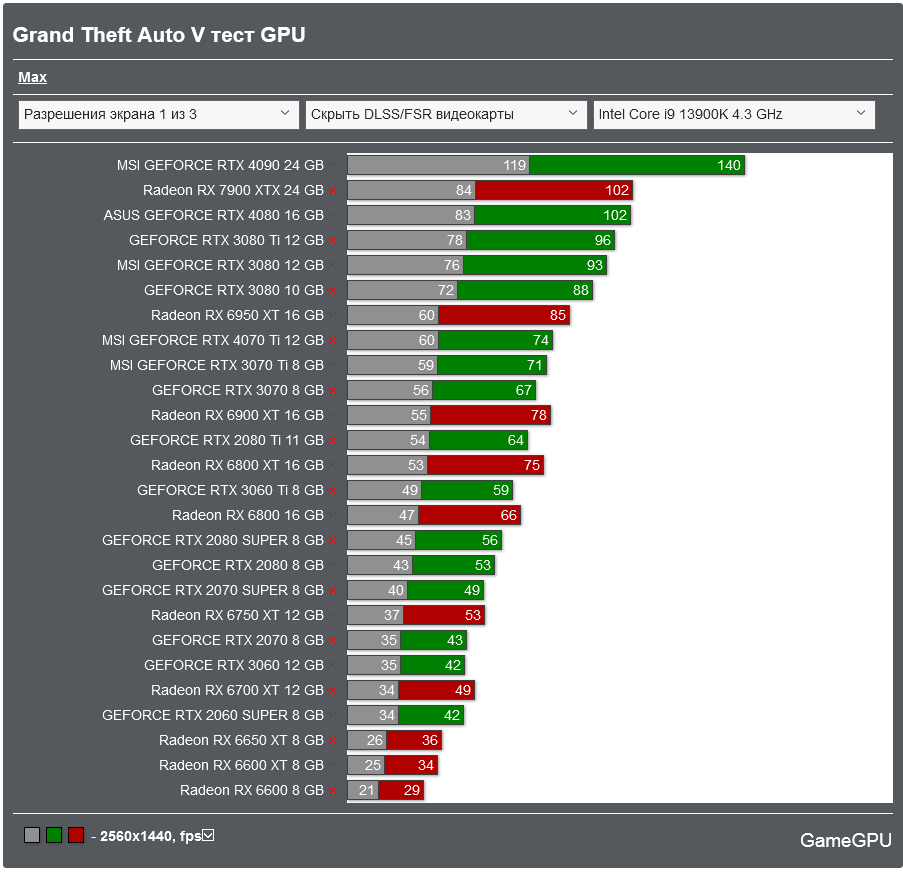This screenshot has width=903, height=872.
Task: Remove GEFORCE RTX 2080 SUPER row with red X
Action: pos(333,541)
